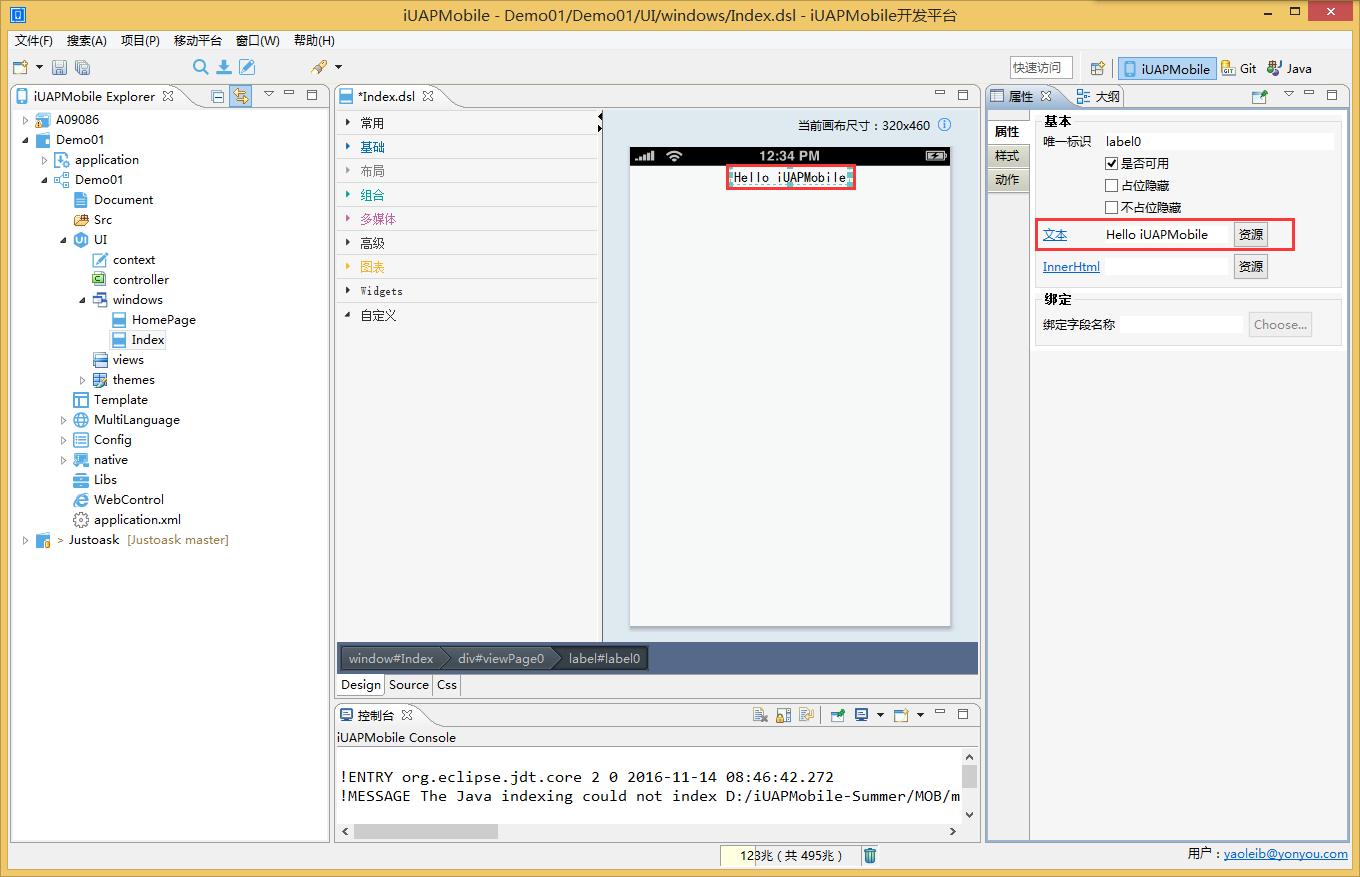Click pin properties icon in 属性 panel
This screenshot has width=1360, height=877.
coord(1260,96)
